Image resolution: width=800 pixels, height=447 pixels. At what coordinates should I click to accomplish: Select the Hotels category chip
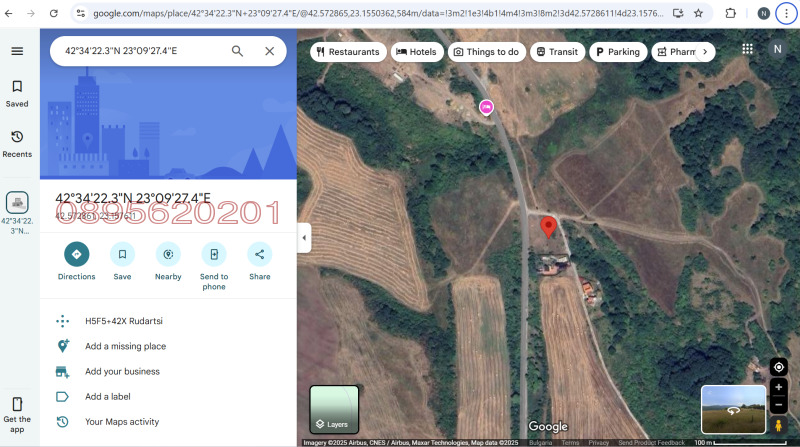(x=416, y=52)
